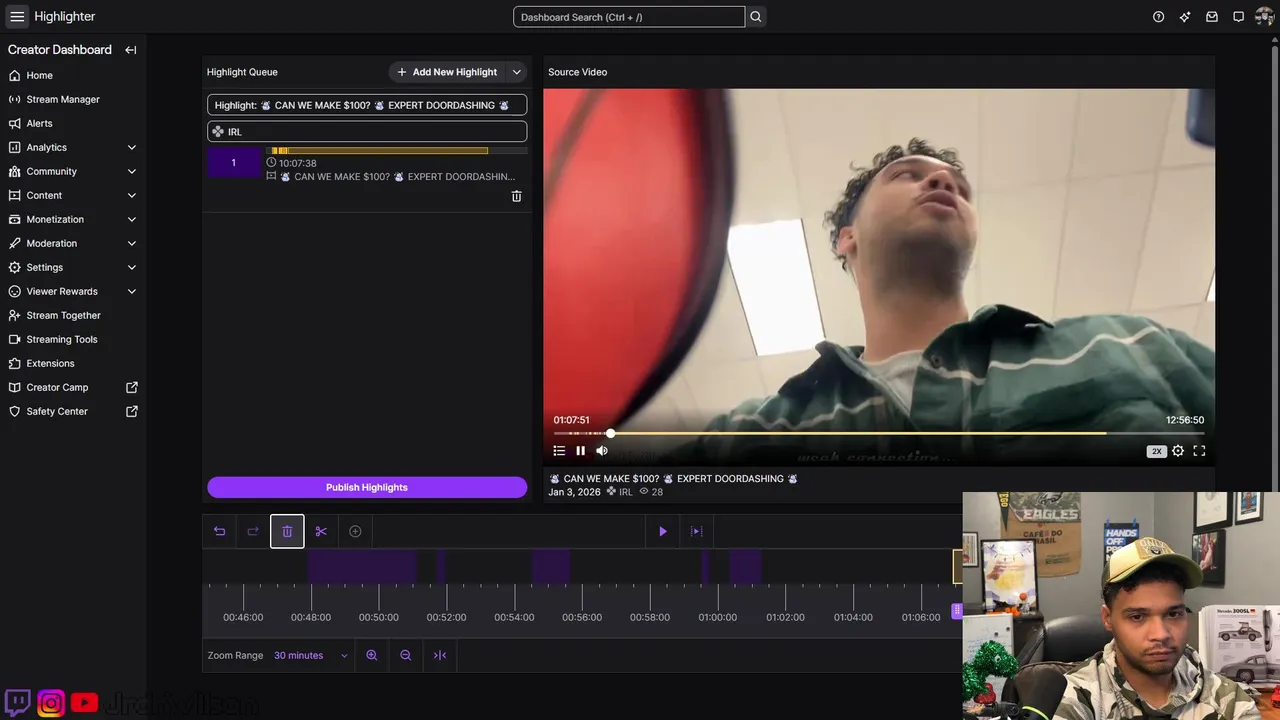
Task: Open the Zoom Range 30 minutes dropdown
Action: (311, 656)
